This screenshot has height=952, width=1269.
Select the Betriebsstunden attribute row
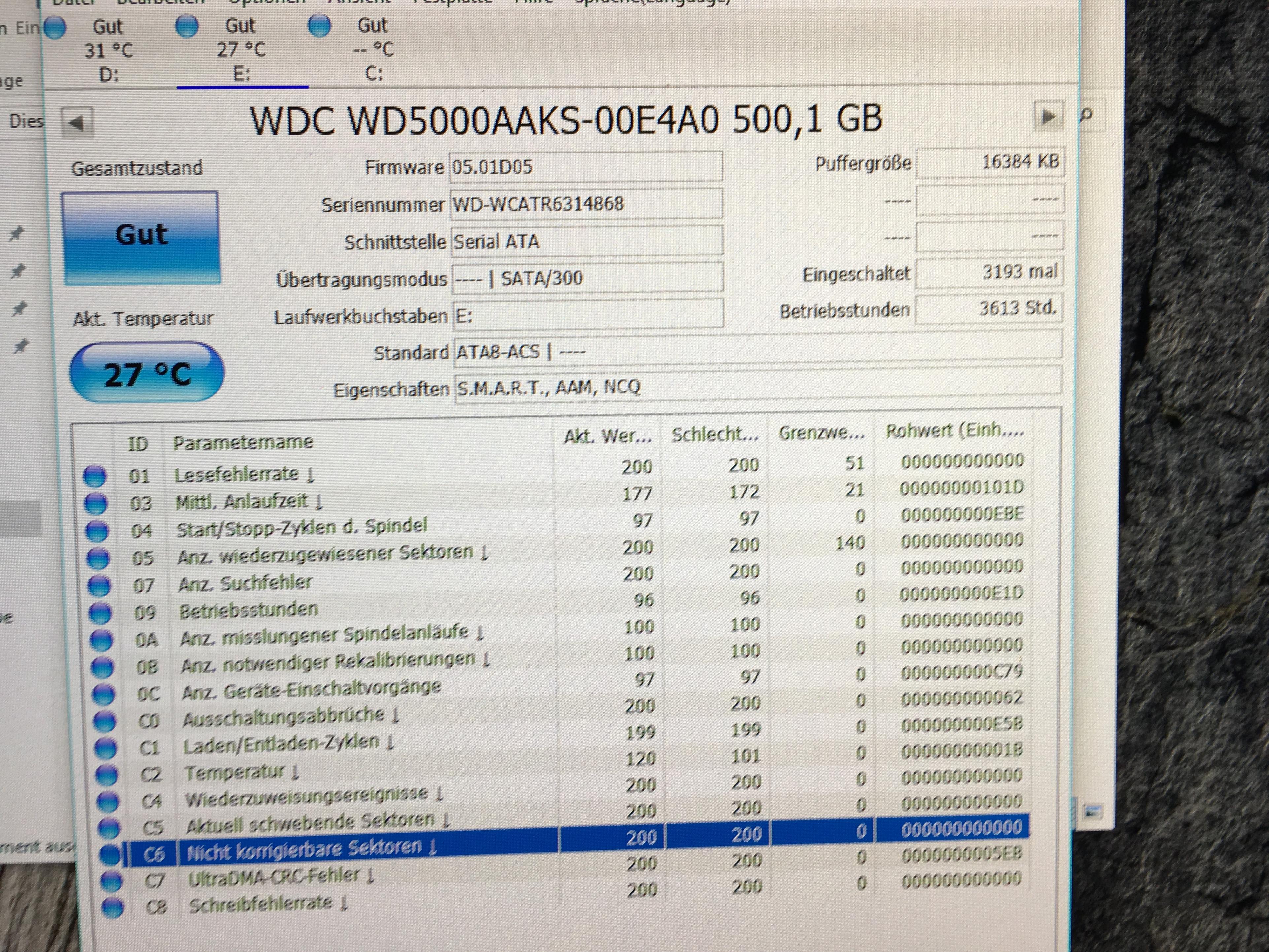(x=249, y=610)
